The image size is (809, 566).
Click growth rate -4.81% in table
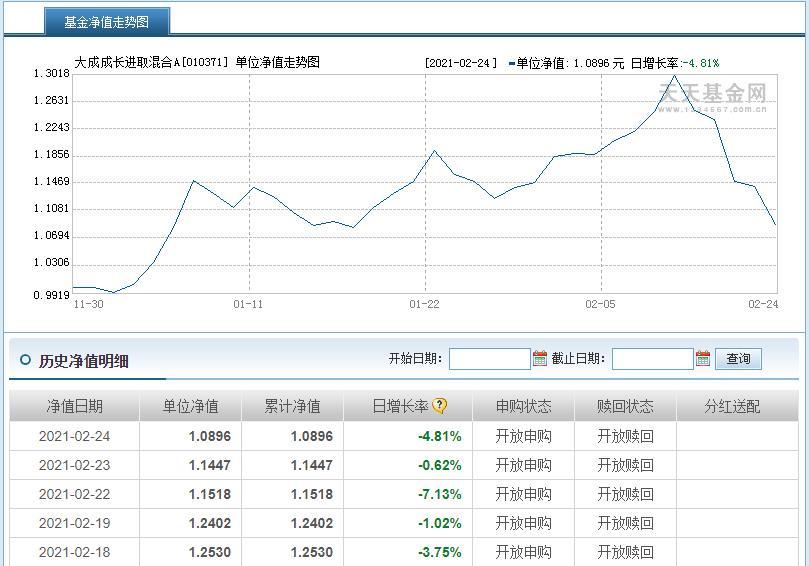coord(440,436)
